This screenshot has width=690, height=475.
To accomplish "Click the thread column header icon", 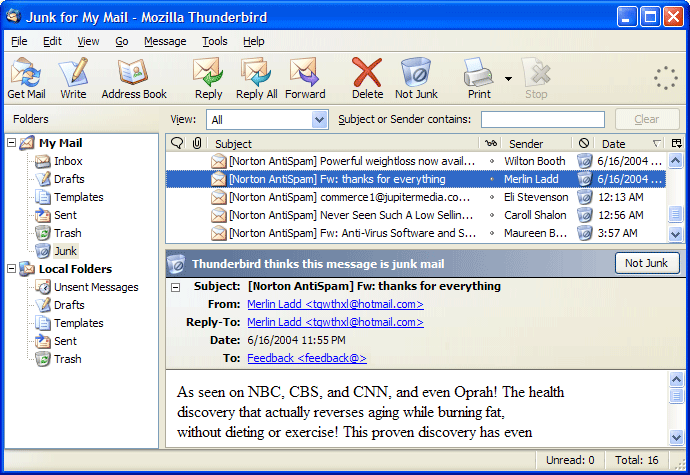I will tap(177, 143).
